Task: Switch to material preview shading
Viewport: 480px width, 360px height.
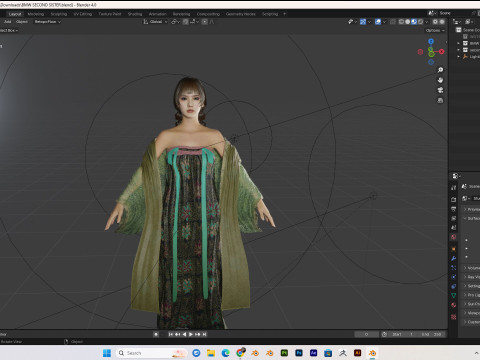Action: [414, 22]
